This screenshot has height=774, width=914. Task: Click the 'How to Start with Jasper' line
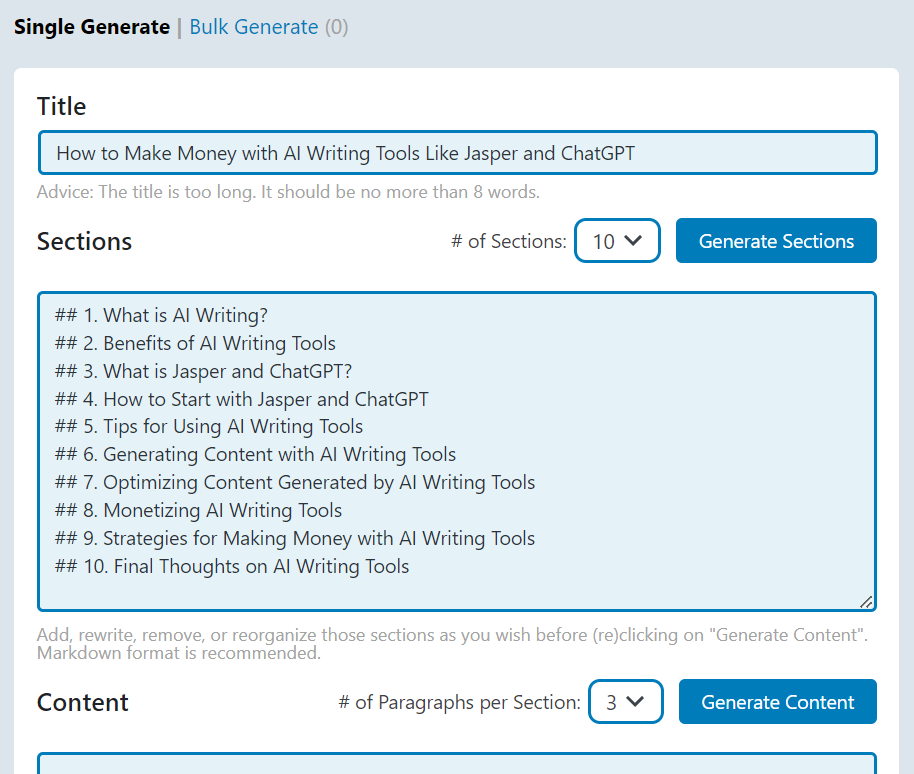[242, 399]
